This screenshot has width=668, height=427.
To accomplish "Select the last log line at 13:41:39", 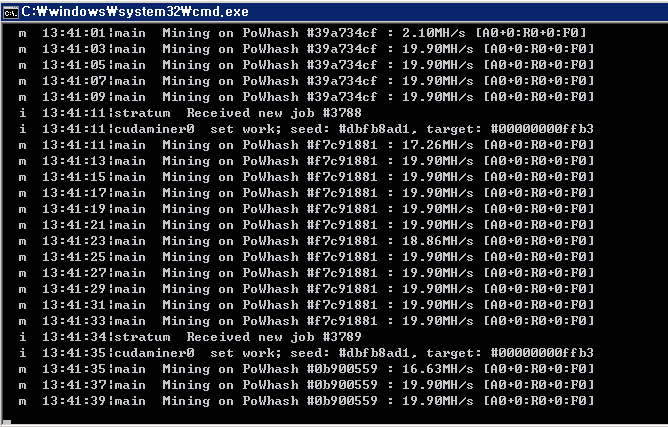I will click(306, 401).
